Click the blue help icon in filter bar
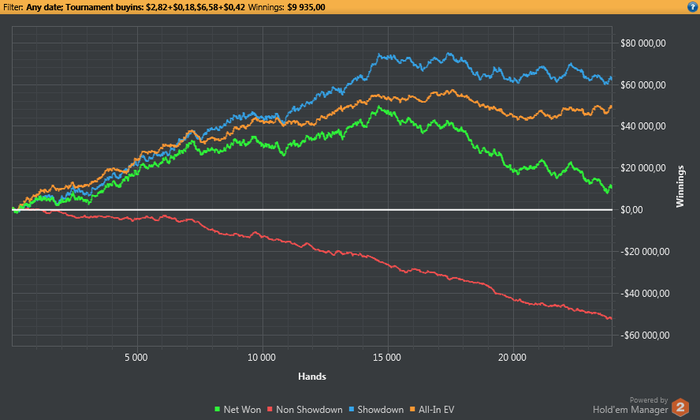This screenshot has width=700, height=420. [x=693, y=7]
